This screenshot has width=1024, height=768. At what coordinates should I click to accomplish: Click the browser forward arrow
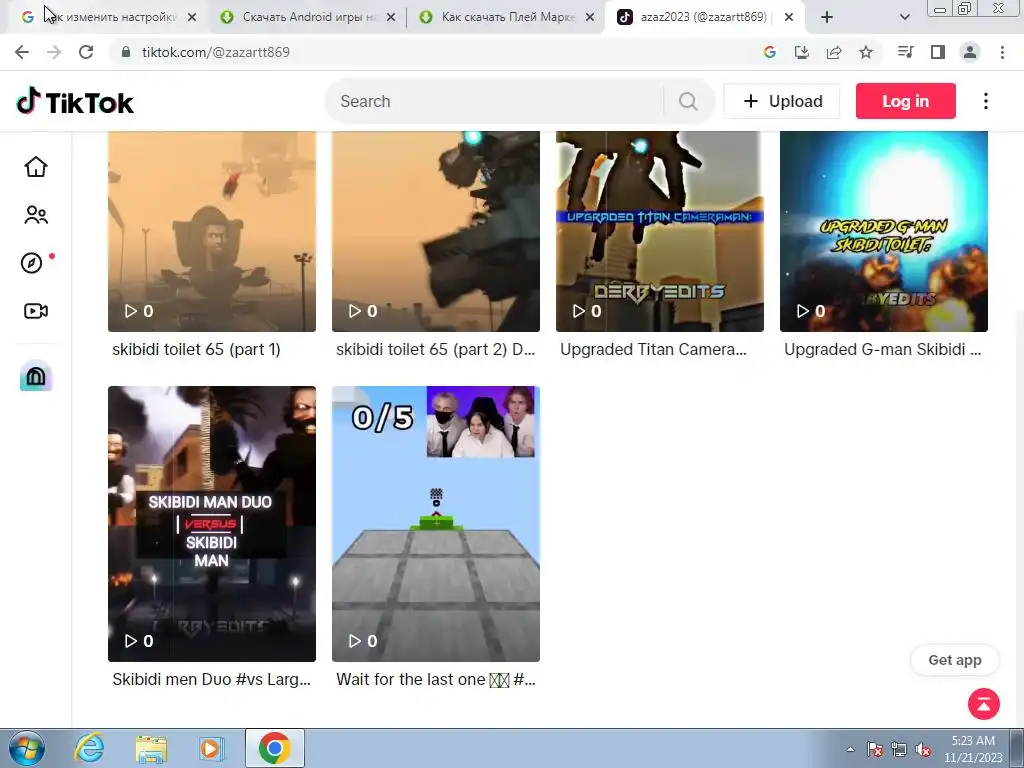[x=54, y=52]
